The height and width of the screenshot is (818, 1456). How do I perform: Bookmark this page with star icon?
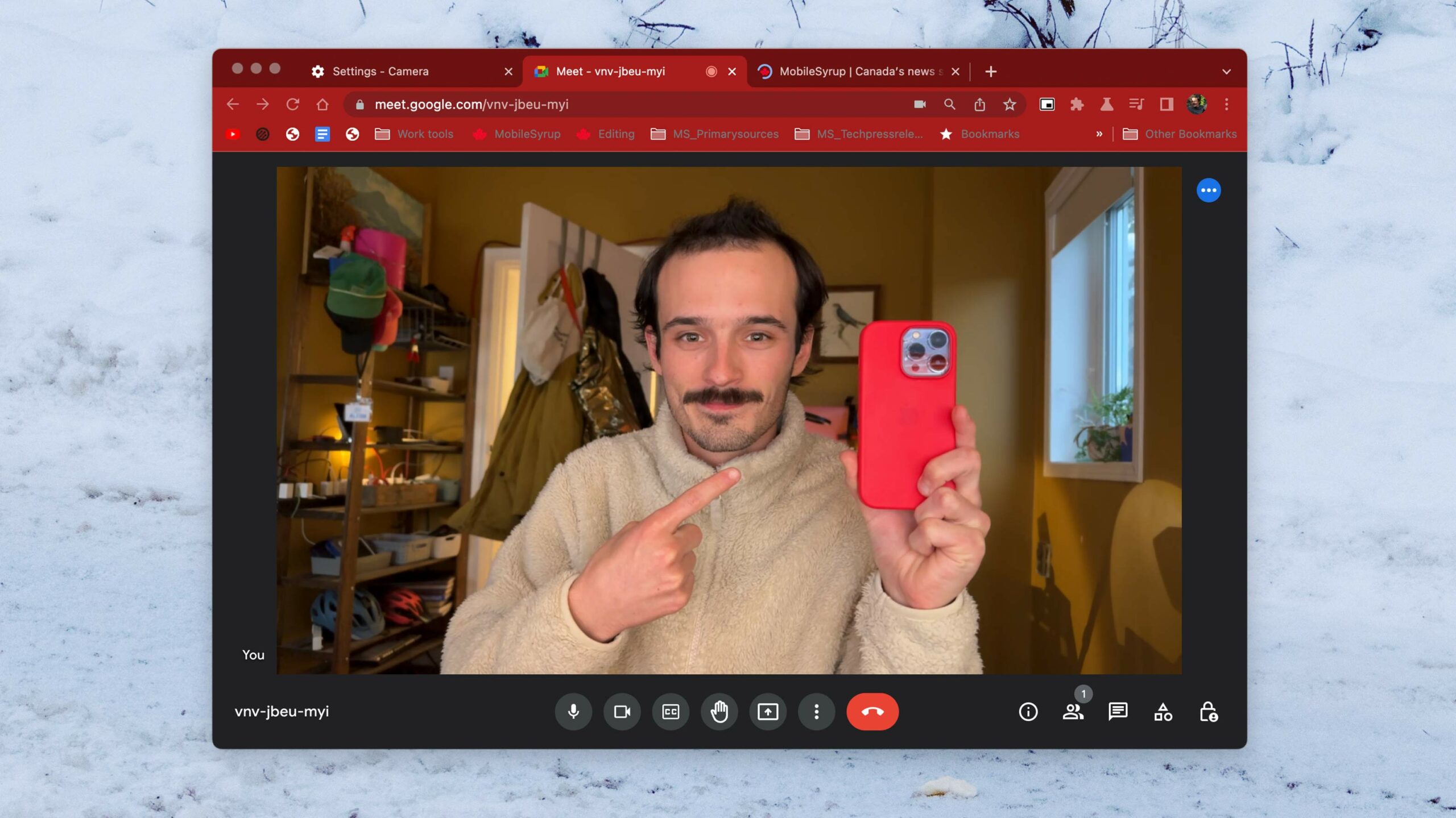(1009, 104)
